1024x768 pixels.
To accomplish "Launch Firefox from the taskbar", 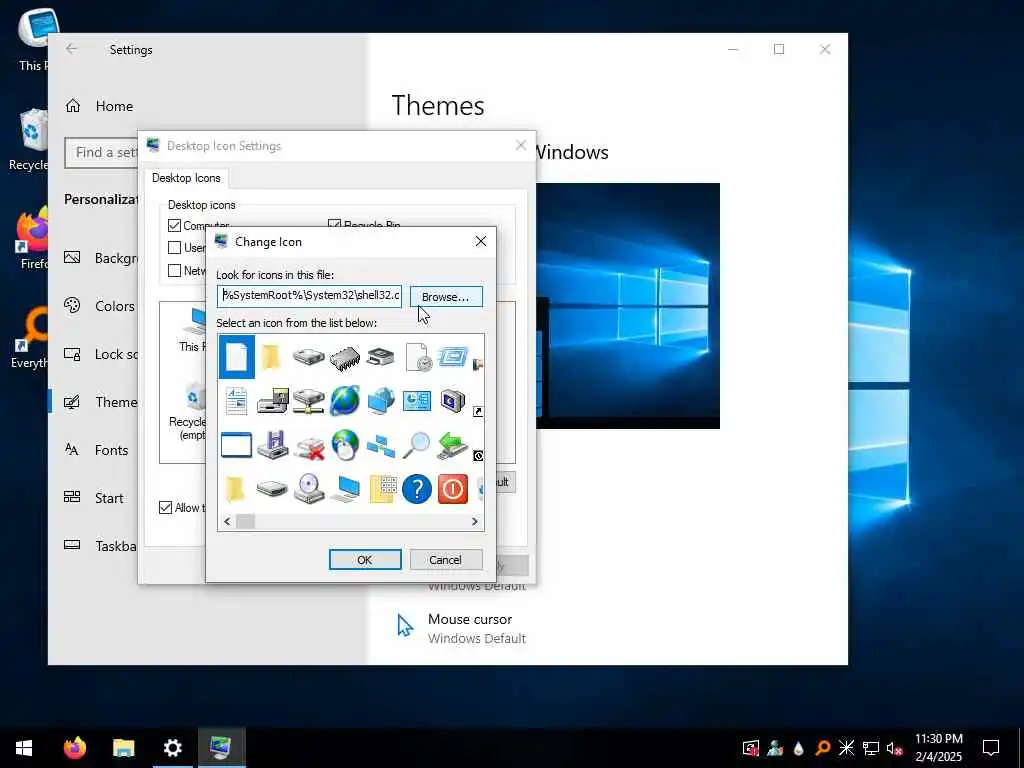I will (x=74, y=748).
